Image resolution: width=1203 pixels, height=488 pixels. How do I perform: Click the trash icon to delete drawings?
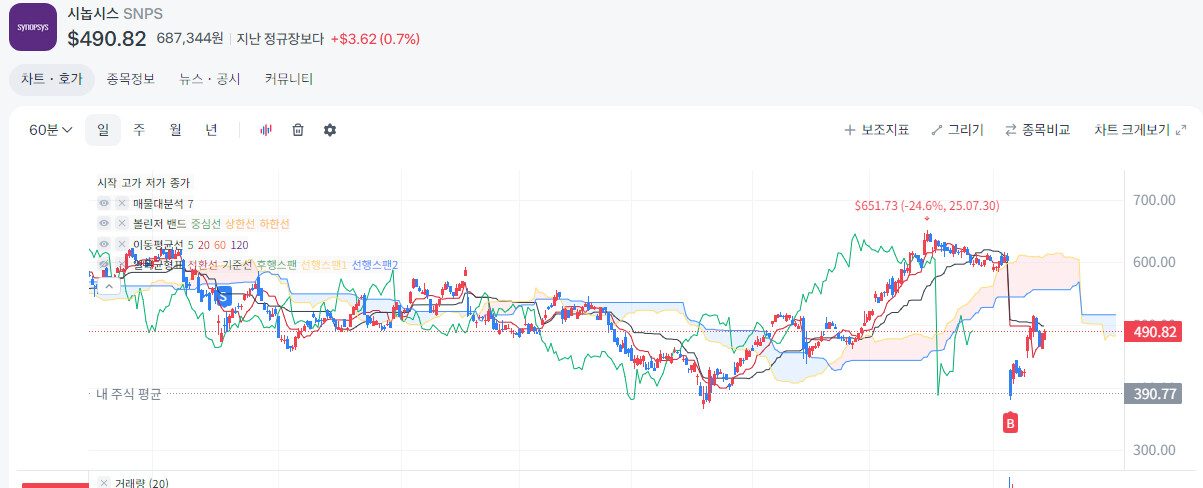pos(298,130)
